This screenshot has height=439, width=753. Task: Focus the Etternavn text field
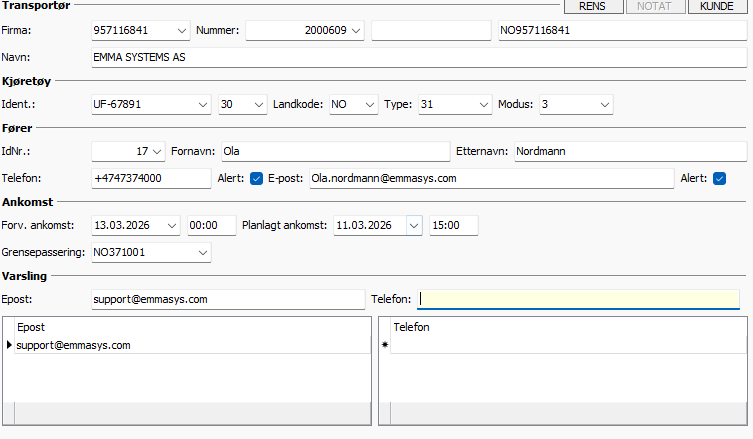[x=630, y=152]
